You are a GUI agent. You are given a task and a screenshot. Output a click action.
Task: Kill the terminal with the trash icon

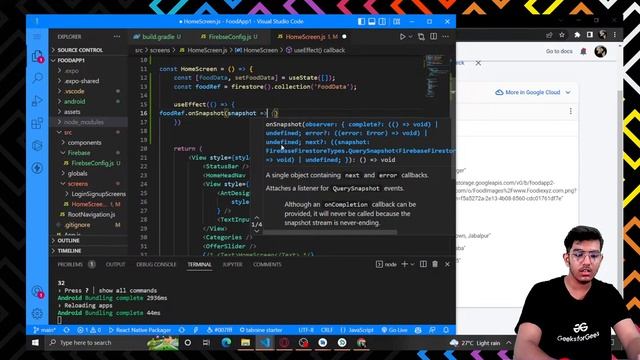[x=435, y=264]
